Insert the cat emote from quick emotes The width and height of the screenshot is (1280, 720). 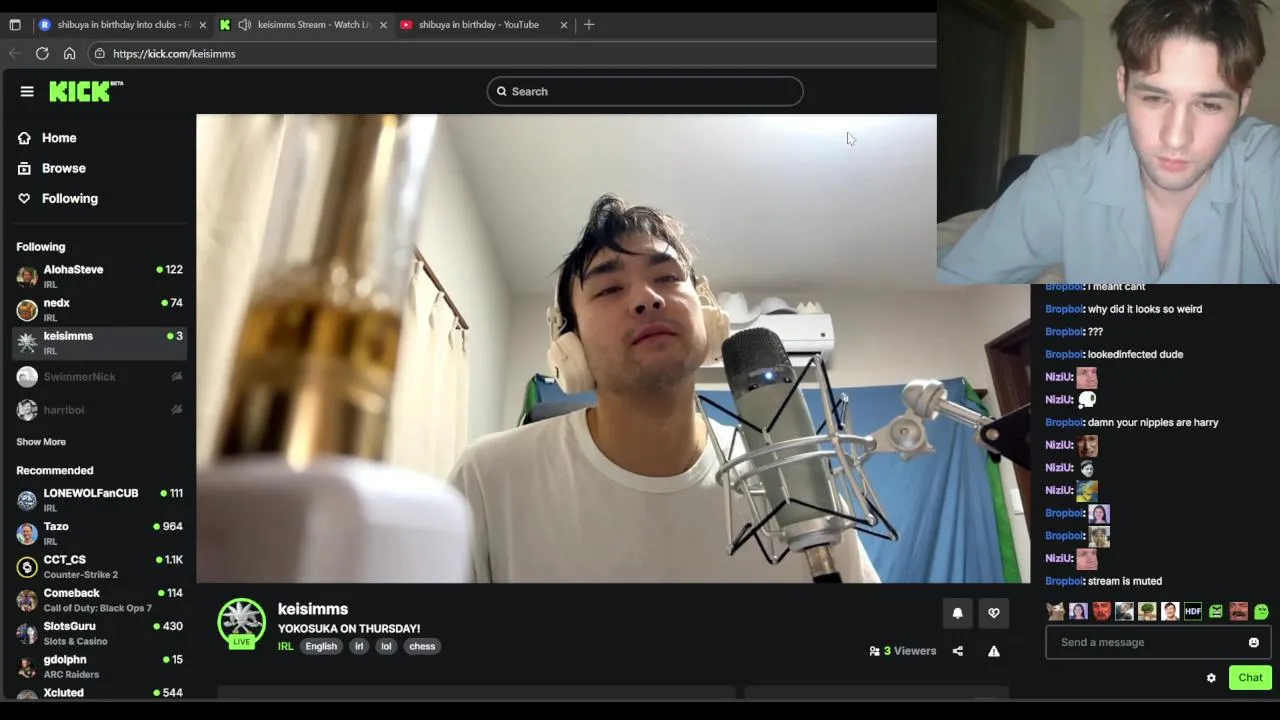[1055, 611]
